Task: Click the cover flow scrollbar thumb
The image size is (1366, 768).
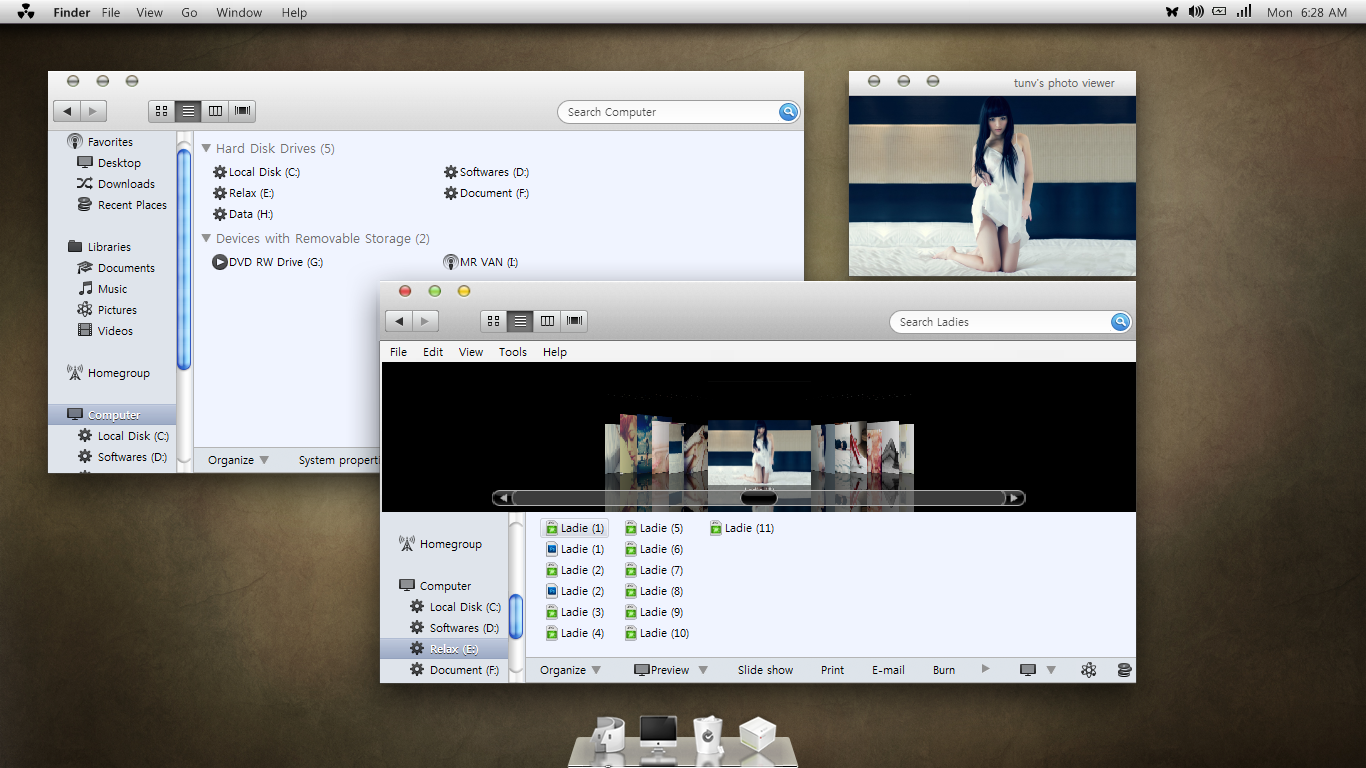Action: 758,498
